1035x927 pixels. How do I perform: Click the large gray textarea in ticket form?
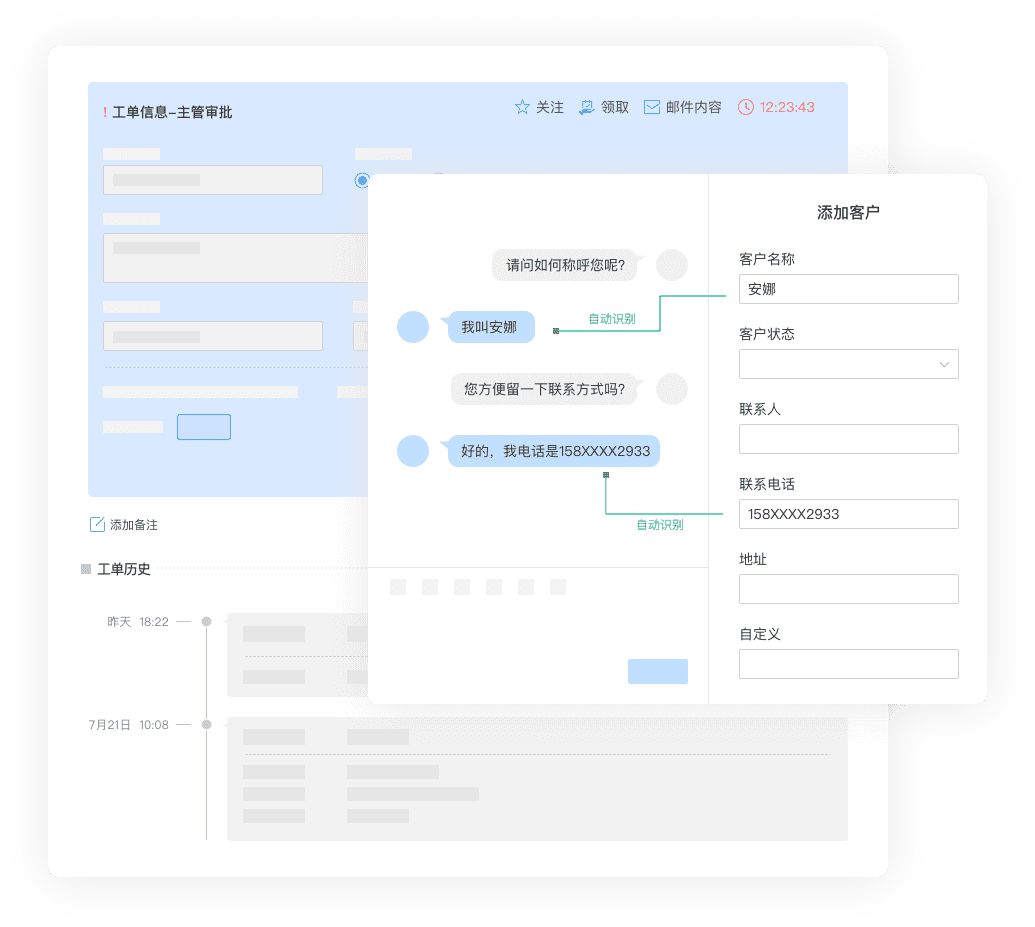tap(235, 258)
